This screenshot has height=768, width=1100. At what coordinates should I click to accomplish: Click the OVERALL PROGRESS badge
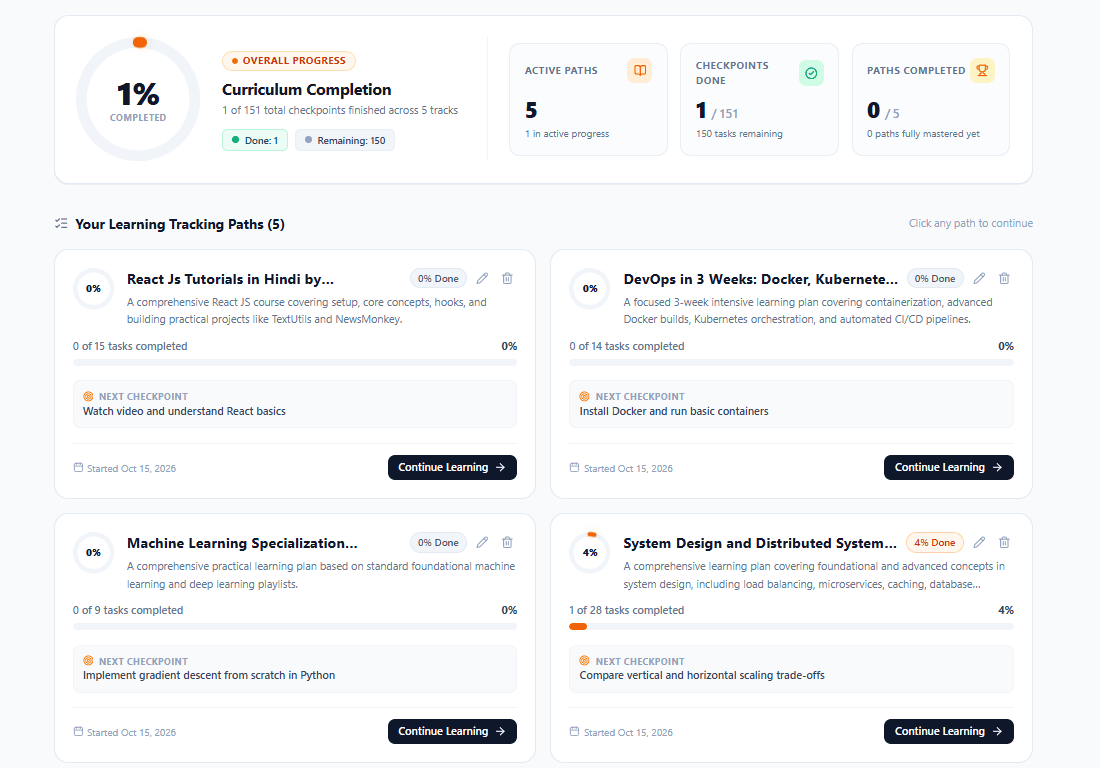(x=289, y=61)
